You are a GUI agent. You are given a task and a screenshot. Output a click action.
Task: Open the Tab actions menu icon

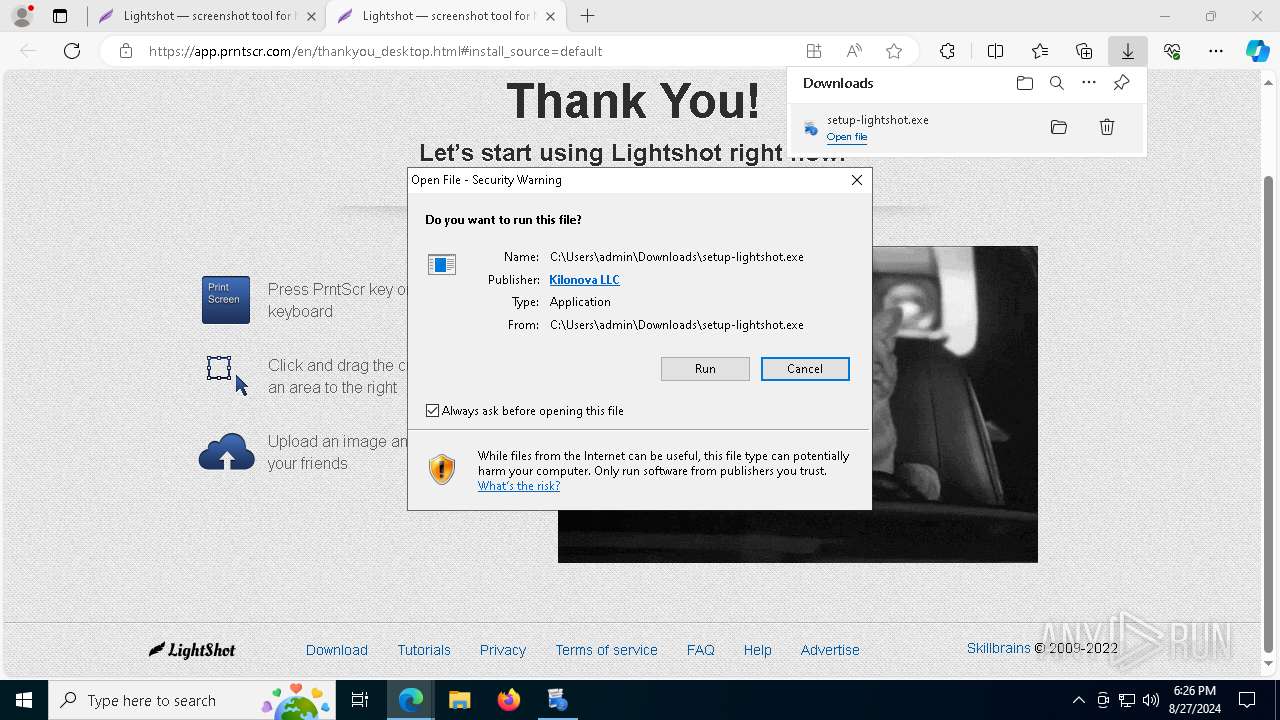pos(60,16)
